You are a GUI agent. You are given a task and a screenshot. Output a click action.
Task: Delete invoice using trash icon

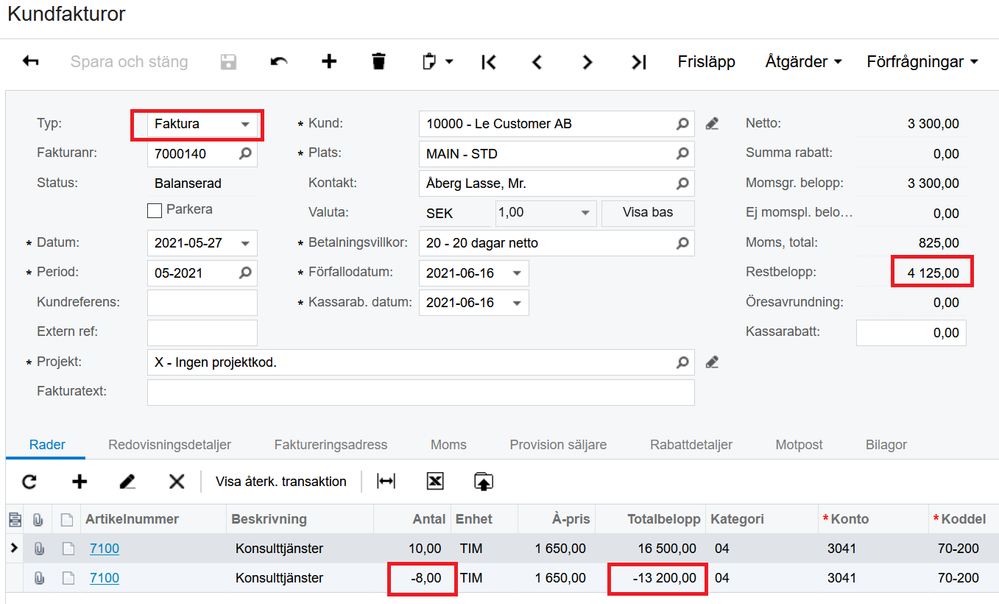click(x=378, y=62)
